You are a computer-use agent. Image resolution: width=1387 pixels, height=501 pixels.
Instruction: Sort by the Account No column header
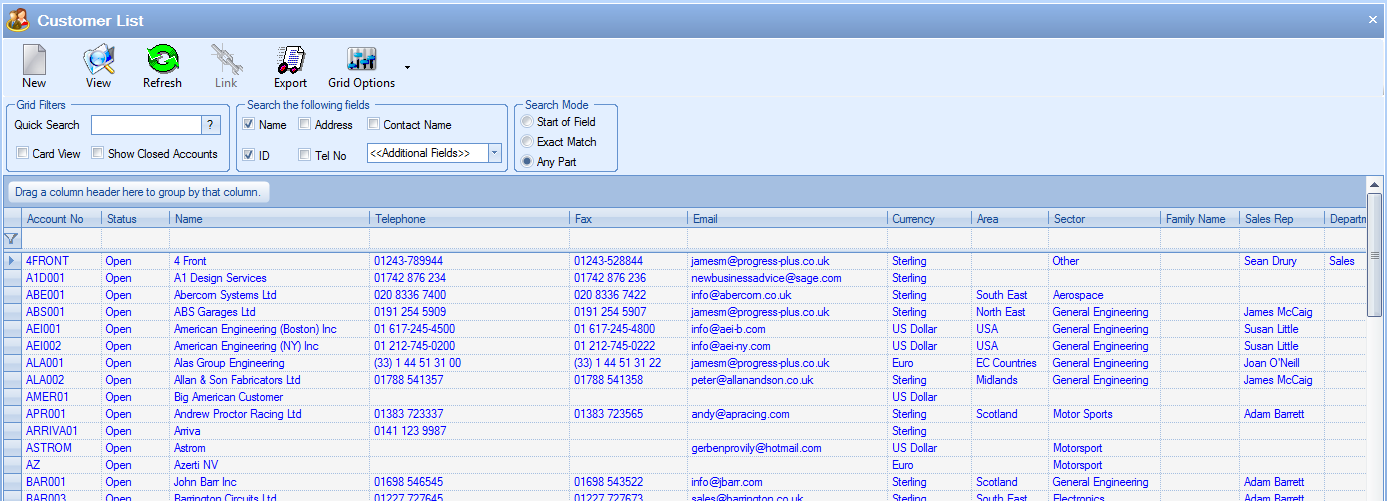tap(55, 219)
